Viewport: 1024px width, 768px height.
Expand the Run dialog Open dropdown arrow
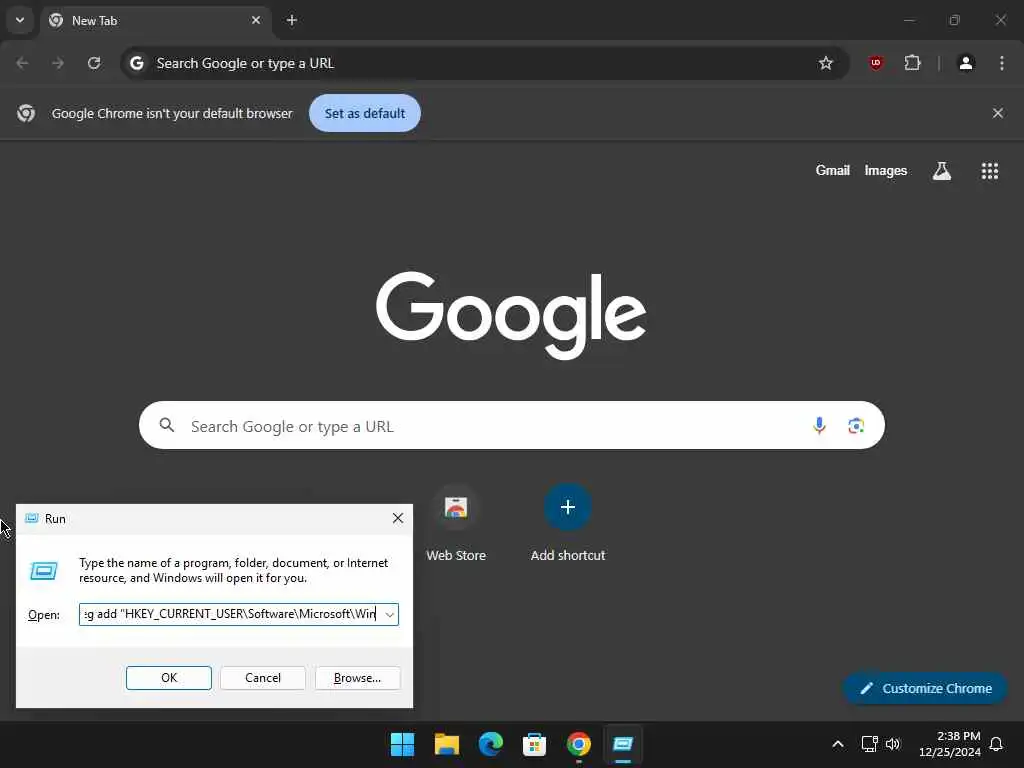point(389,615)
